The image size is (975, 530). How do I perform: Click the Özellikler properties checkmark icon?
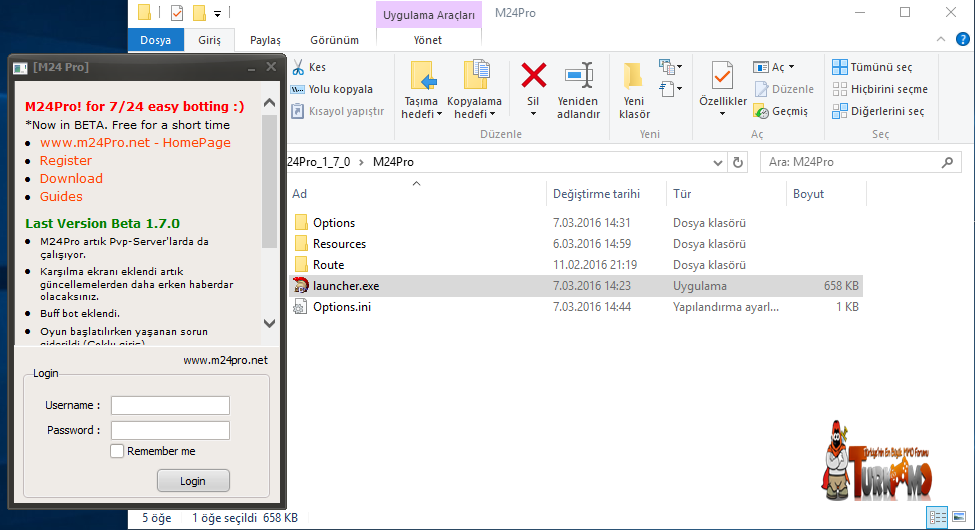(723, 76)
